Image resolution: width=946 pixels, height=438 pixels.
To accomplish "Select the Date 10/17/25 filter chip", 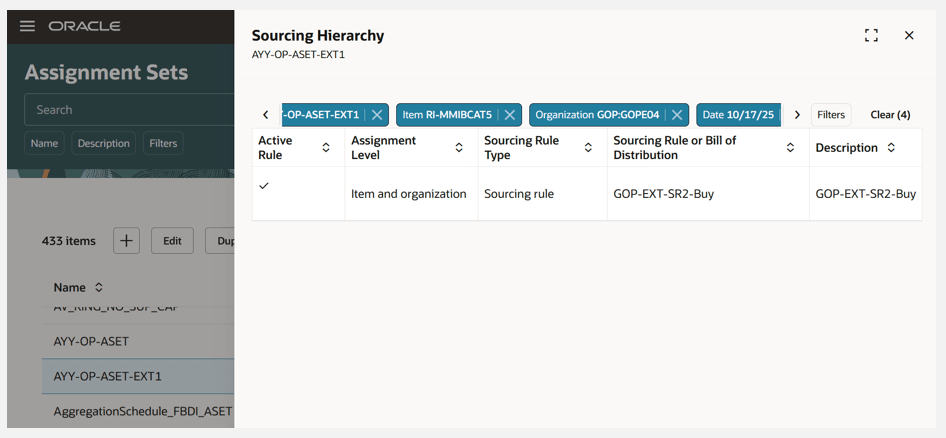I will tap(738, 115).
